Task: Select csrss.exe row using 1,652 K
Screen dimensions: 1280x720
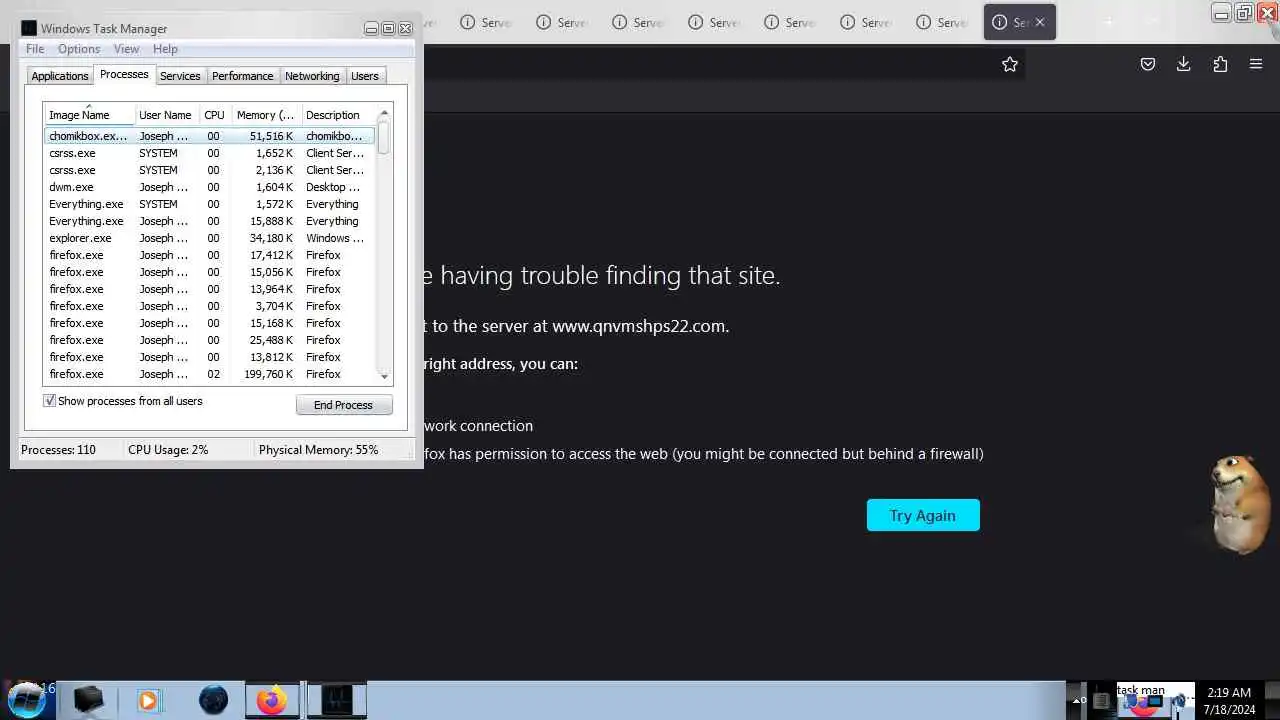Action: tap(209, 153)
